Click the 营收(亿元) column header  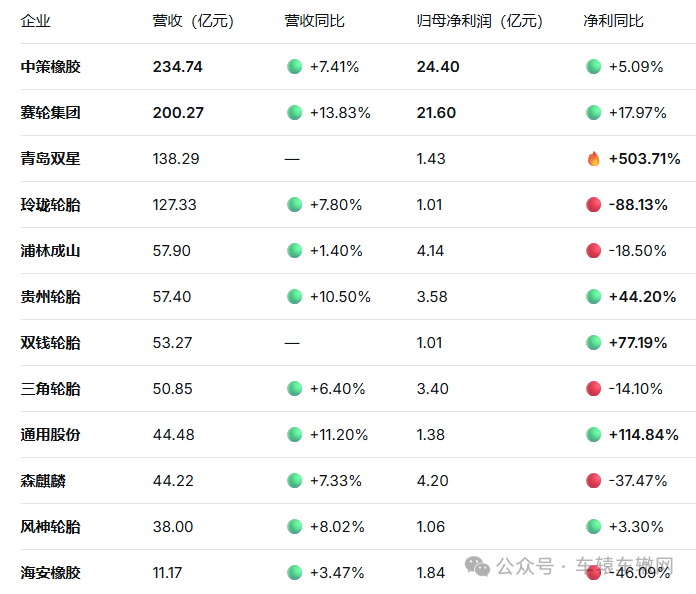(193, 21)
